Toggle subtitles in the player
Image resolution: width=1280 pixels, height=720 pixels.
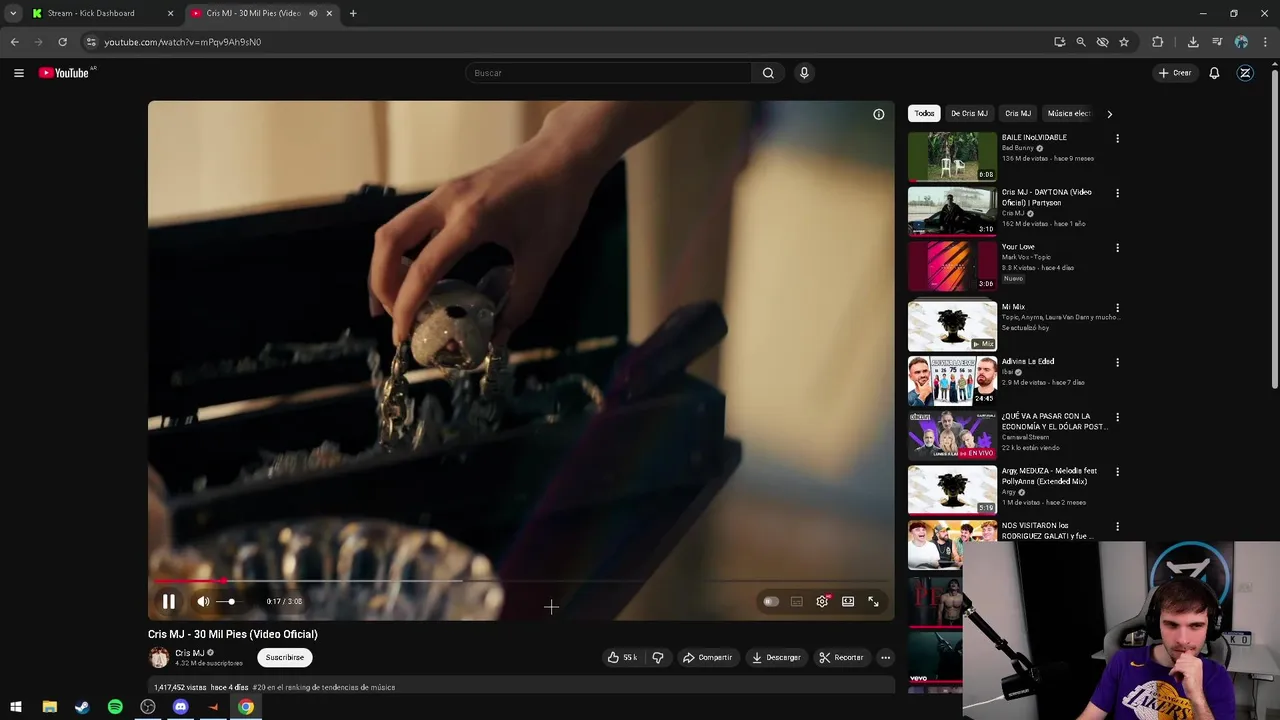[796, 601]
